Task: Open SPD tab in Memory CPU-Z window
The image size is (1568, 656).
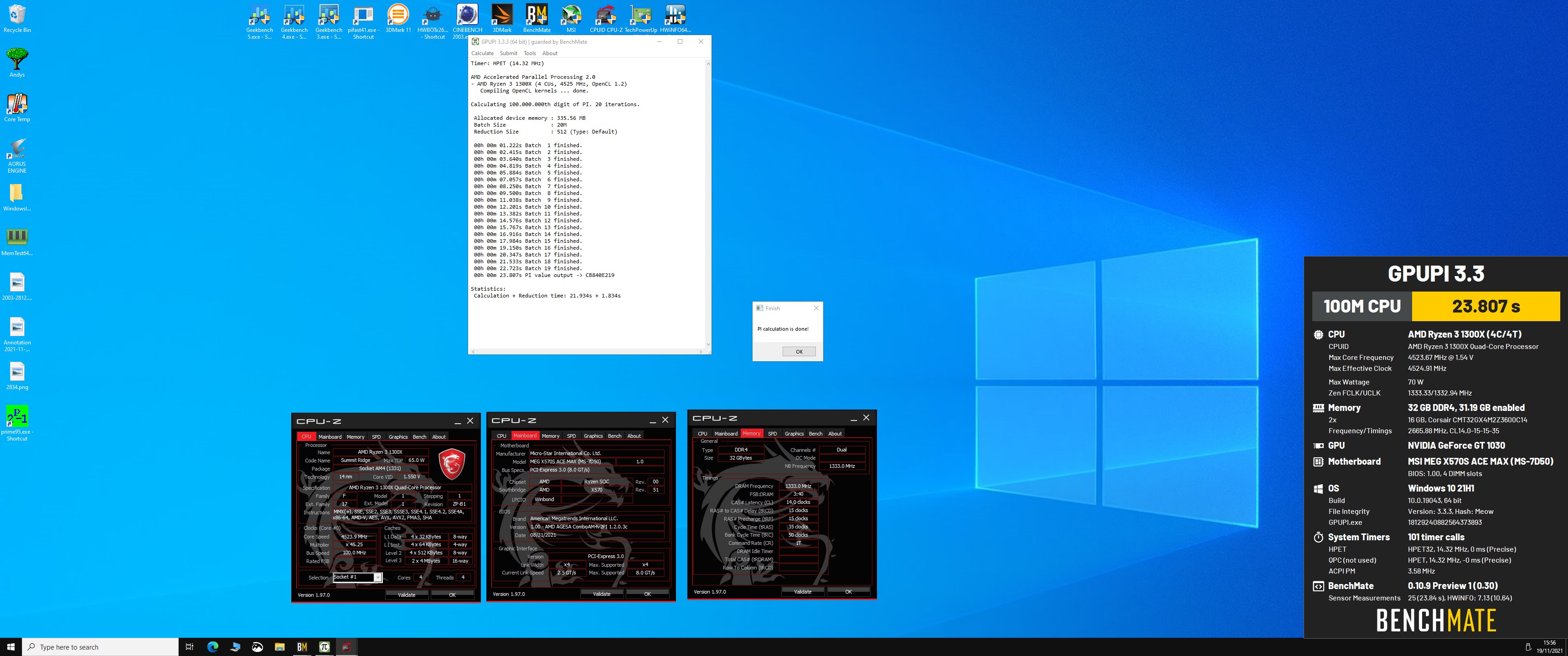Action: pos(772,434)
